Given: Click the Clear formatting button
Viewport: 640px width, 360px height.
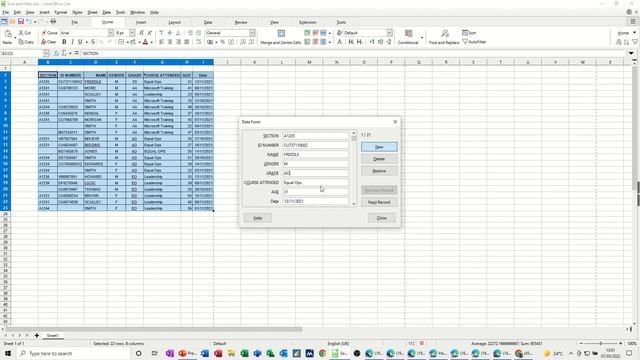Looking at the screenshot, I should (x=48, y=42).
